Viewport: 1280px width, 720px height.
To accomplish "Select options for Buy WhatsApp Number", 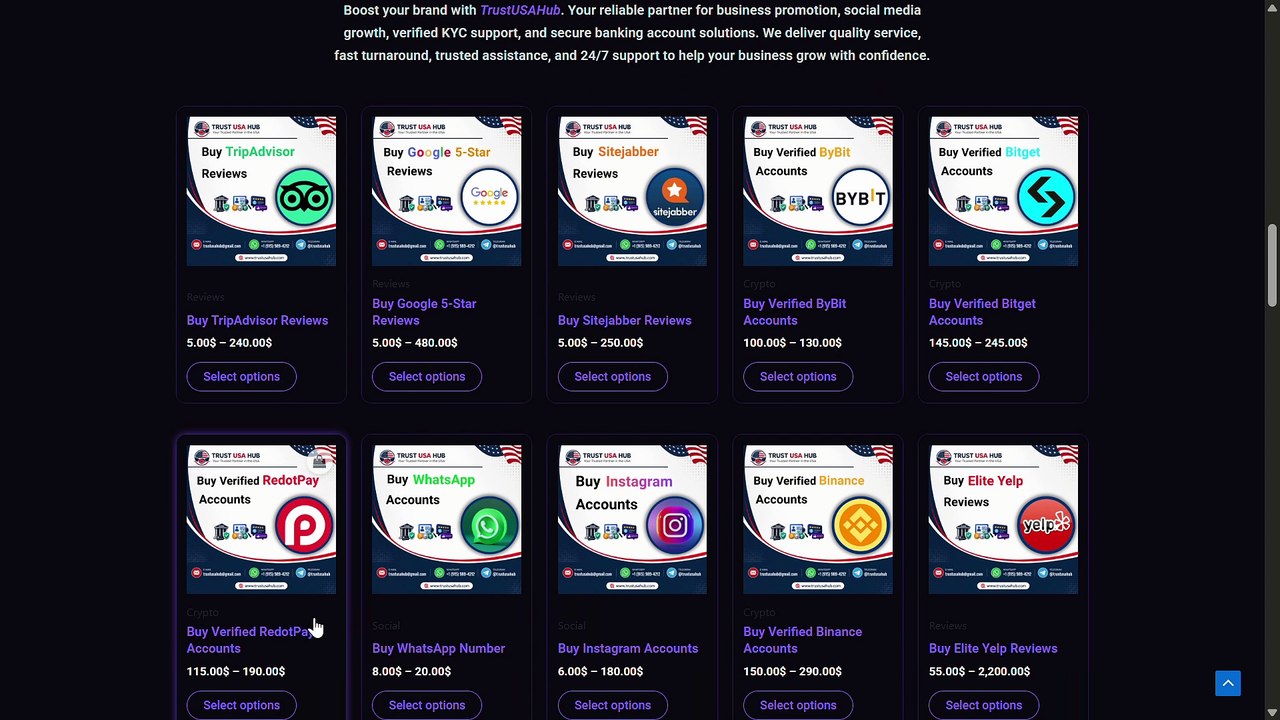I will point(427,705).
